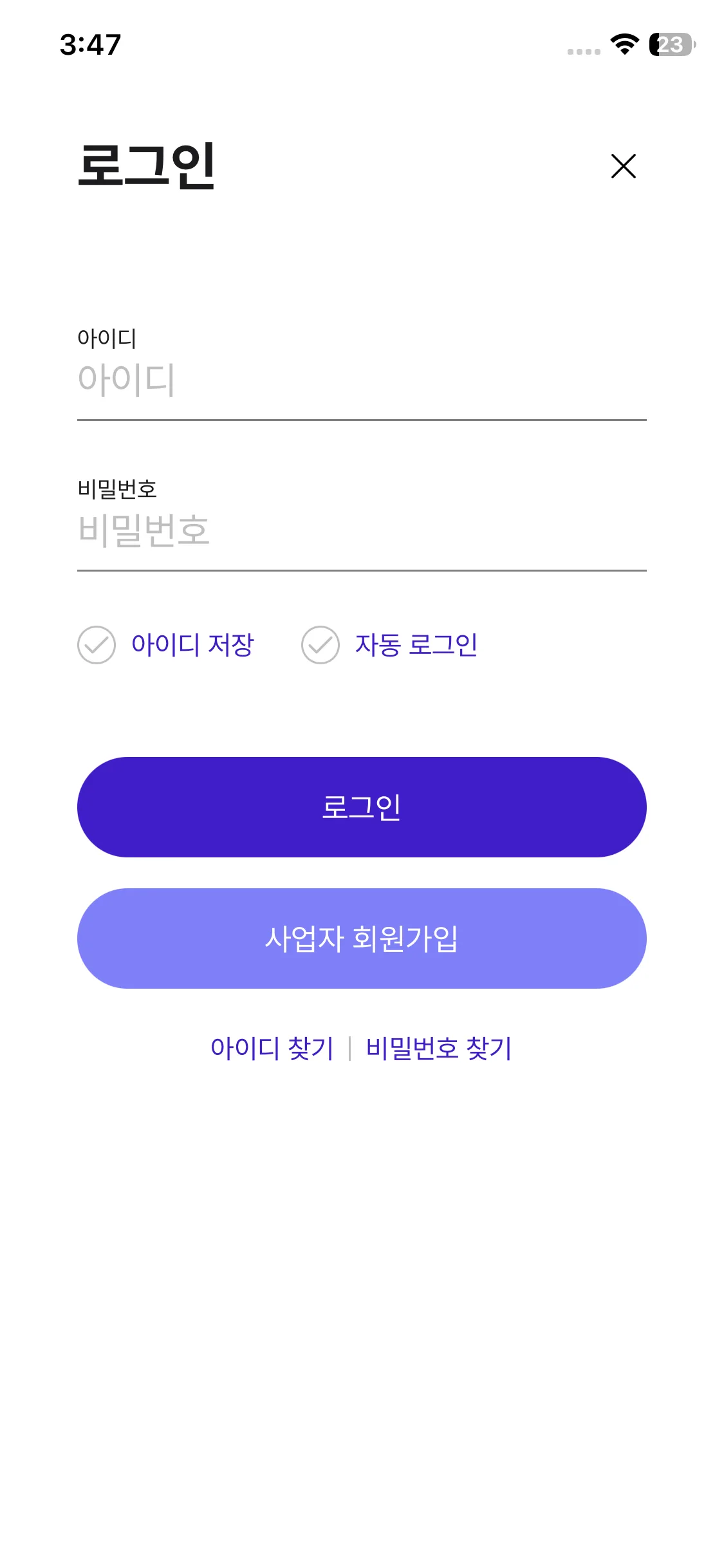Focus the 아이디 input field
Viewport: 724px width, 1568px height.
[x=360, y=380]
